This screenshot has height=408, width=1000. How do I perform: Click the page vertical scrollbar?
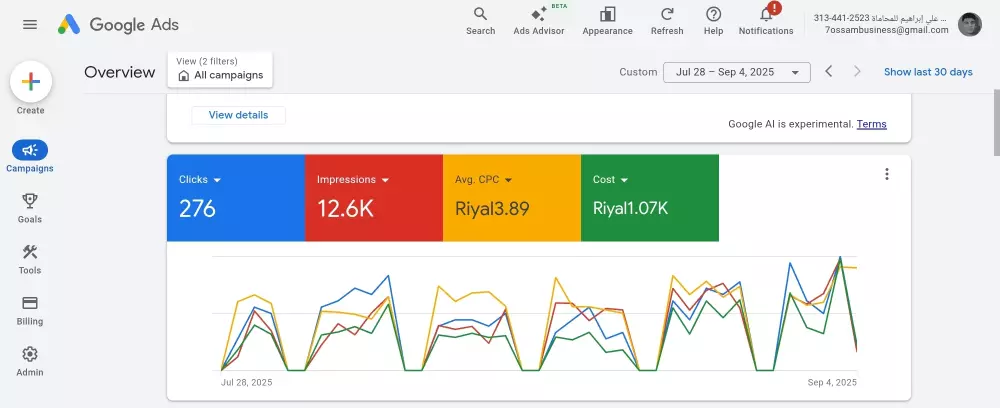[996, 122]
